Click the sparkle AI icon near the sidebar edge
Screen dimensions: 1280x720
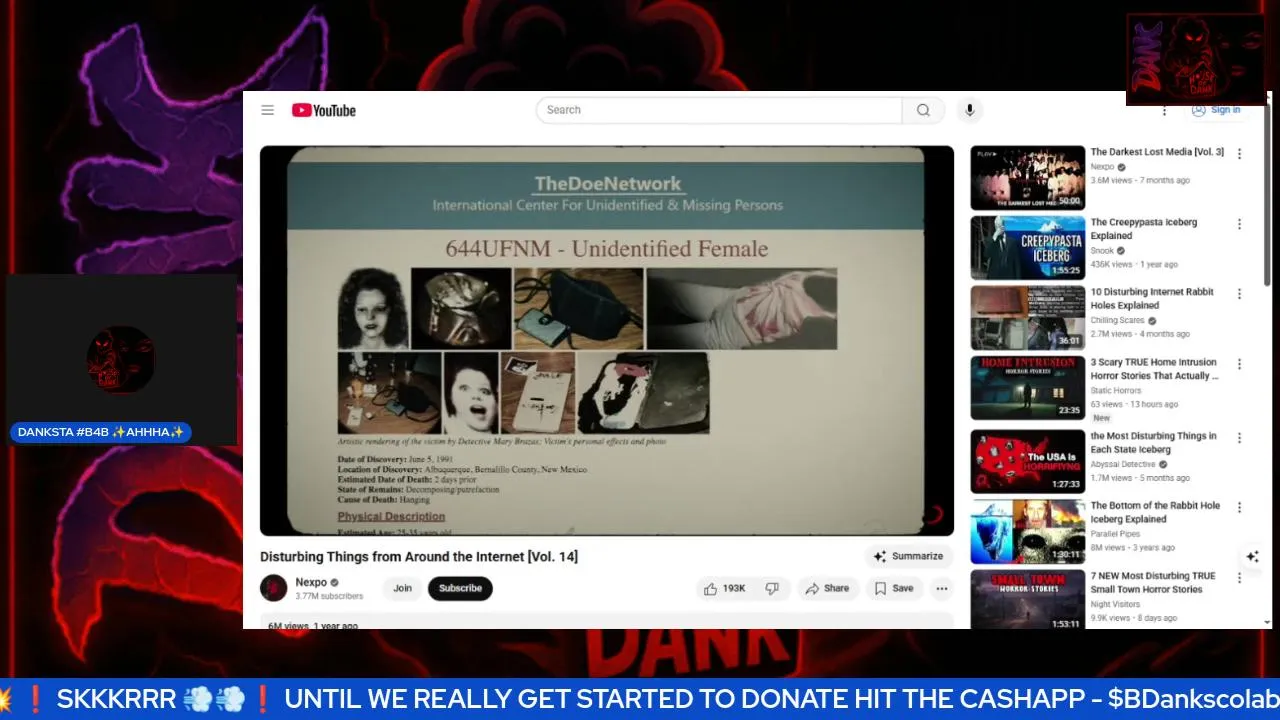click(1252, 557)
